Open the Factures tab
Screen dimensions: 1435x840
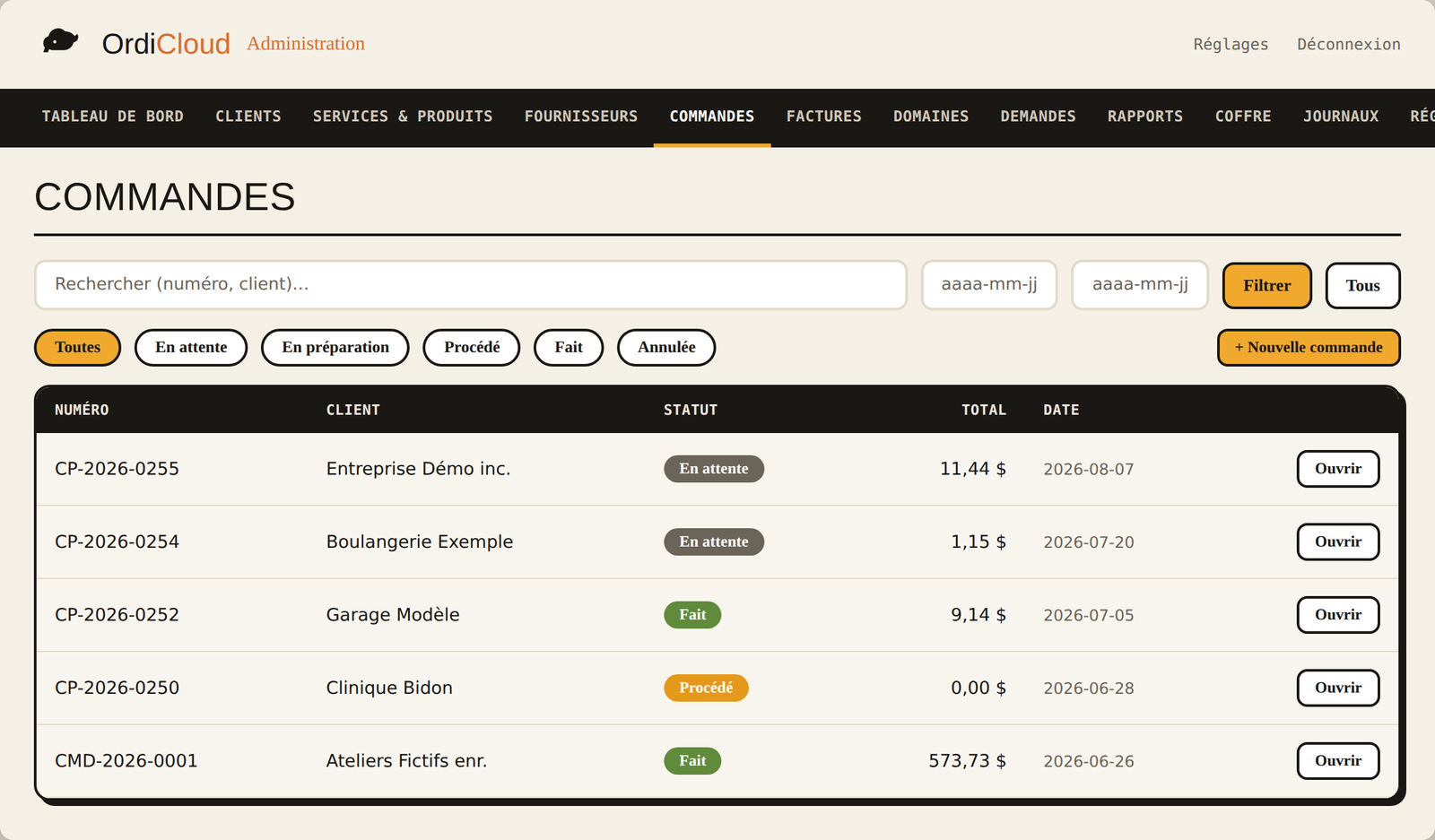824,117
